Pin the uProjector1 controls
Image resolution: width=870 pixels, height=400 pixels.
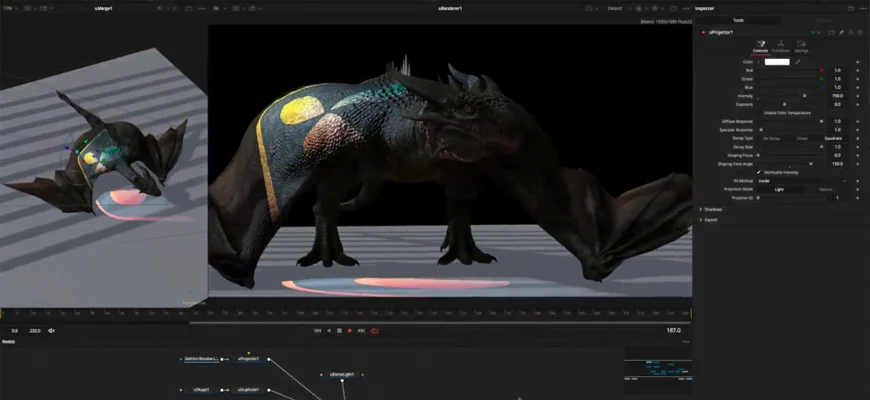tap(841, 32)
